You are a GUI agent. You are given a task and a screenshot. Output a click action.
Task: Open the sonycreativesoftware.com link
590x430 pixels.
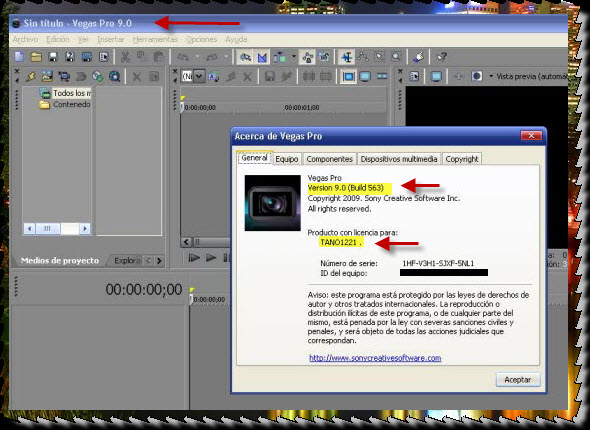(375, 358)
